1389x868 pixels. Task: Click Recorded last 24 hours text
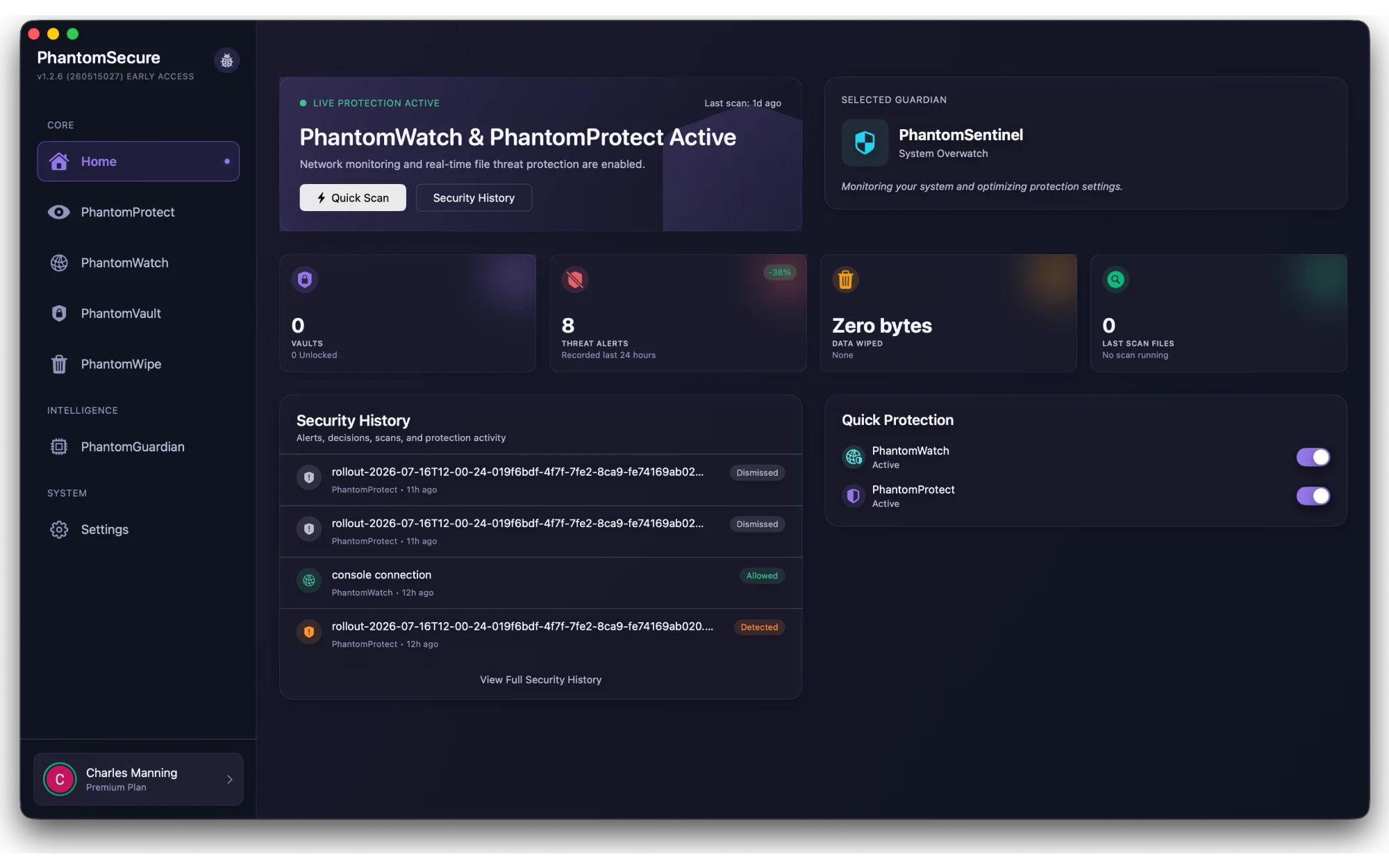click(x=608, y=355)
